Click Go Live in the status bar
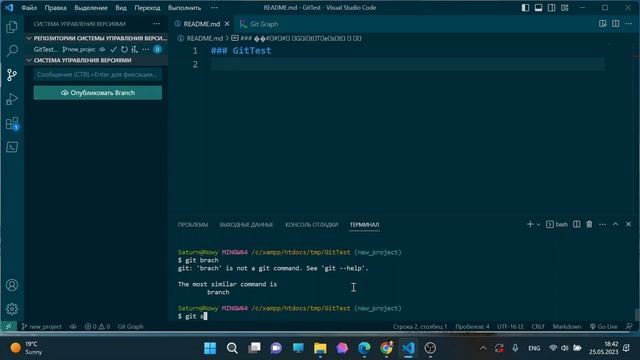This screenshot has width=640, height=360. 604,327
